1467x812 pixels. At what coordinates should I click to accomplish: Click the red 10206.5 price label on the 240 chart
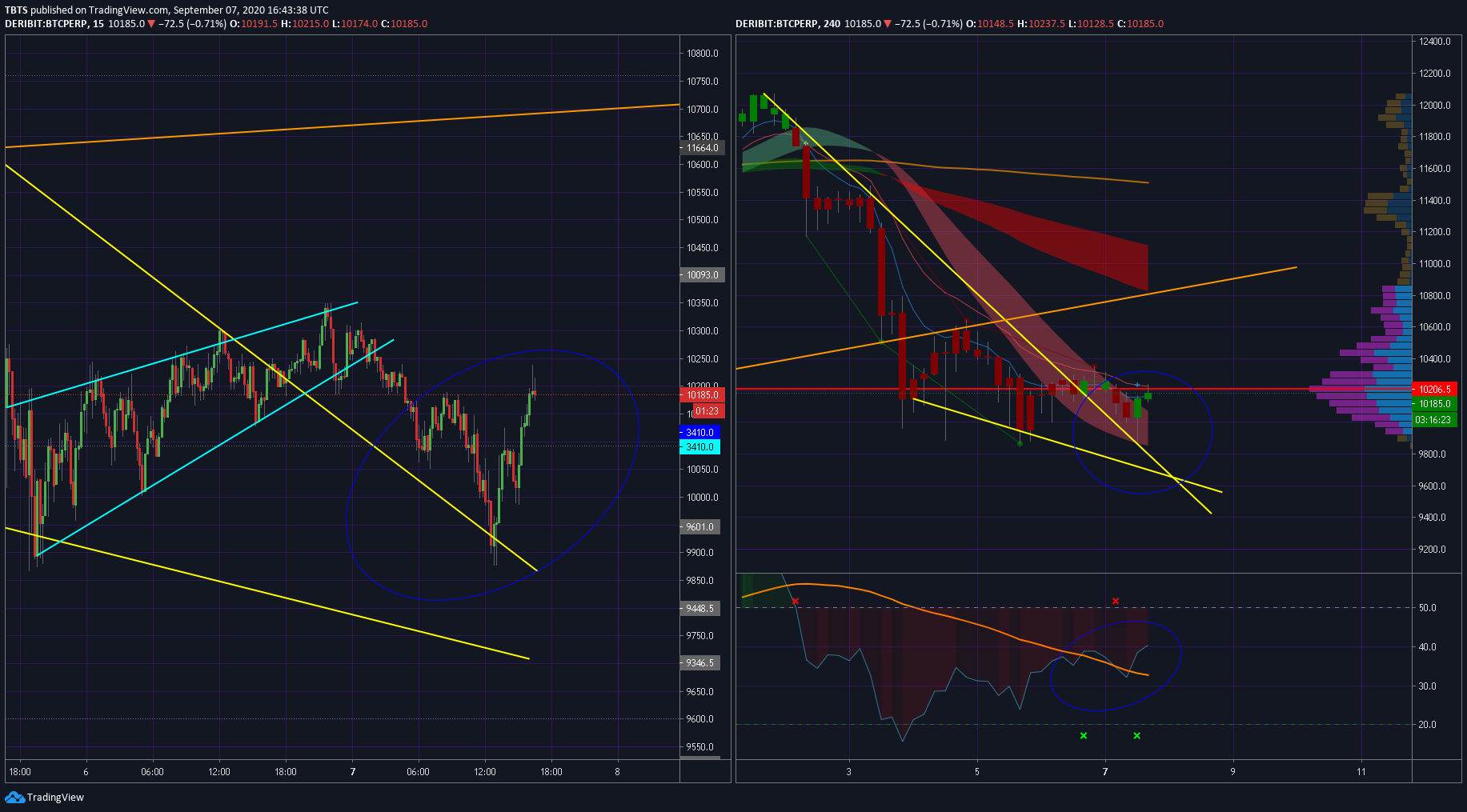pos(1435,390)
